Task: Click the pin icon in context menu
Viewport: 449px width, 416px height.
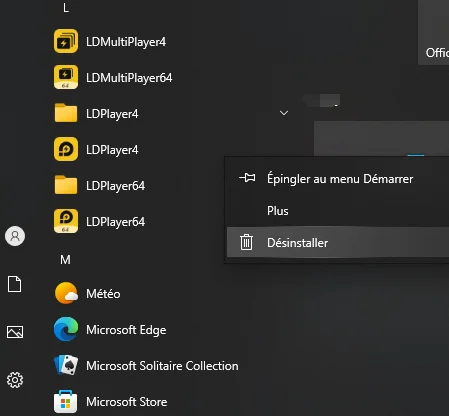Action: click(x=247, y=178)
